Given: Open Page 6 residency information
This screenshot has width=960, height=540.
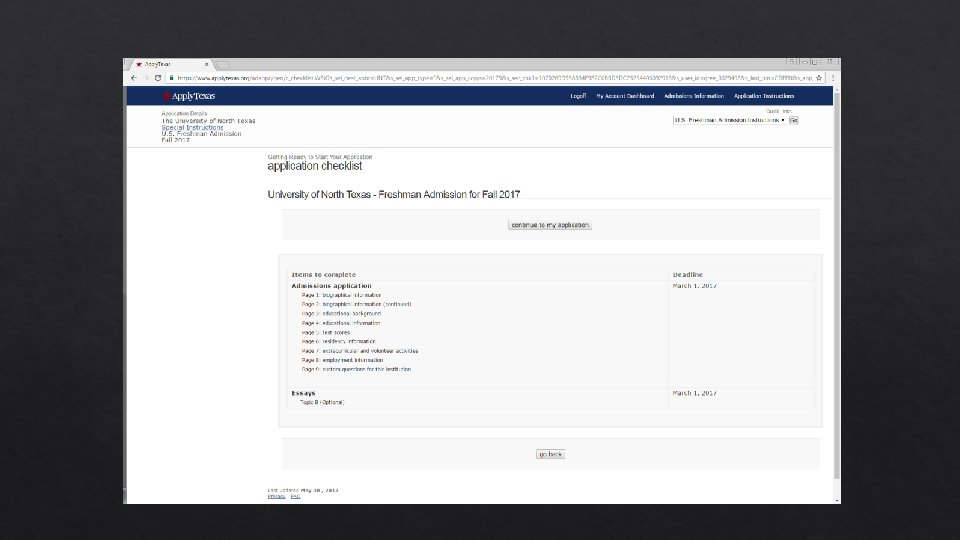Looking at the screenshot, I should point(338,342).
